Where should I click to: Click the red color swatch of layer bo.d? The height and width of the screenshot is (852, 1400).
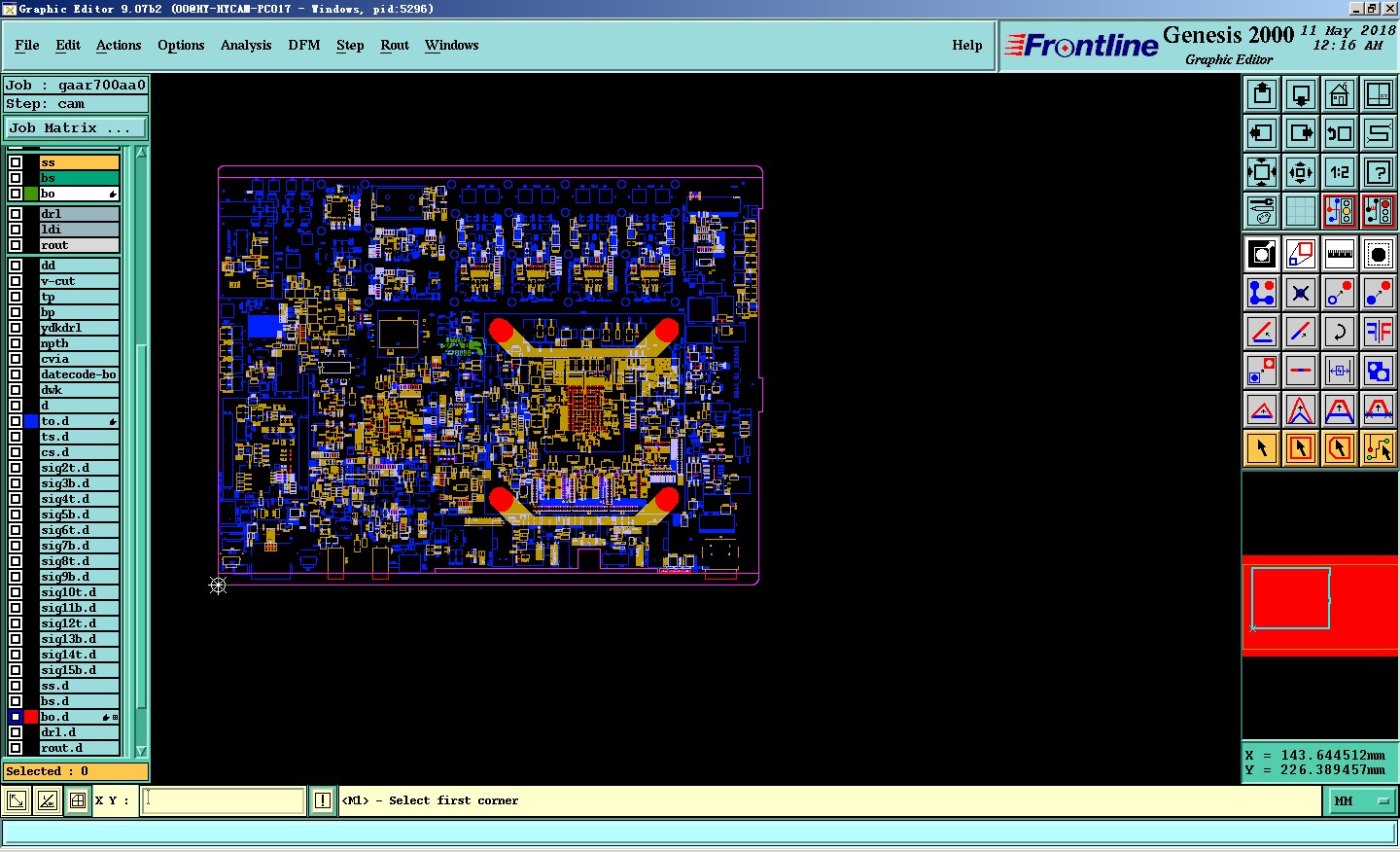tap(31, 717)
